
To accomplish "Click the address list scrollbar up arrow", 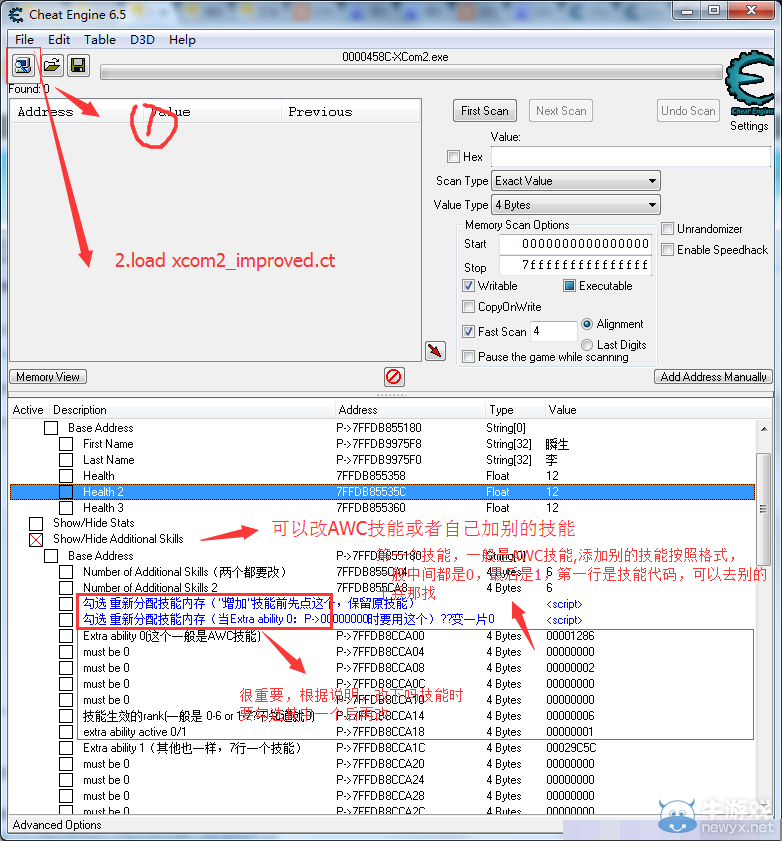I will pyautogui.click(x=764, y=429).
